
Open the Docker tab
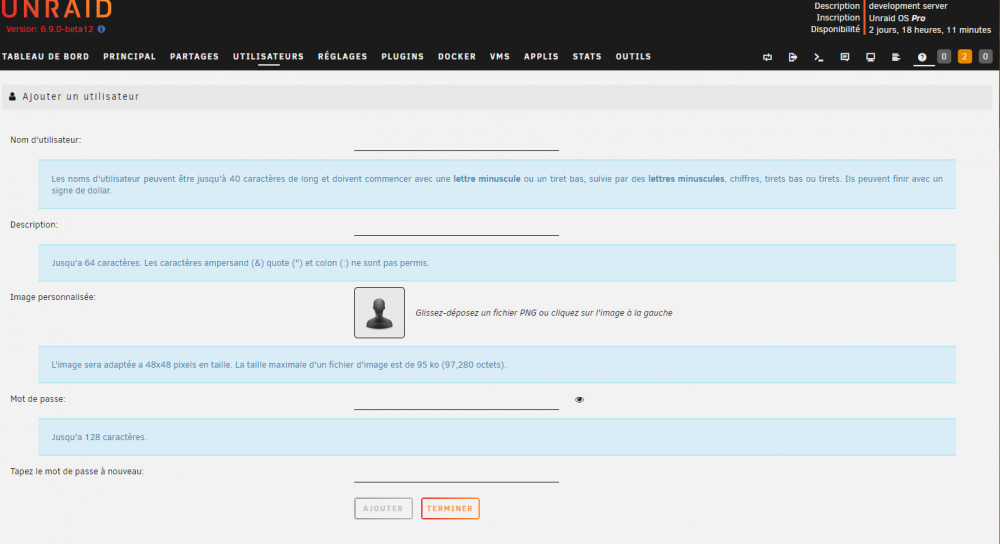click(457, 57)
